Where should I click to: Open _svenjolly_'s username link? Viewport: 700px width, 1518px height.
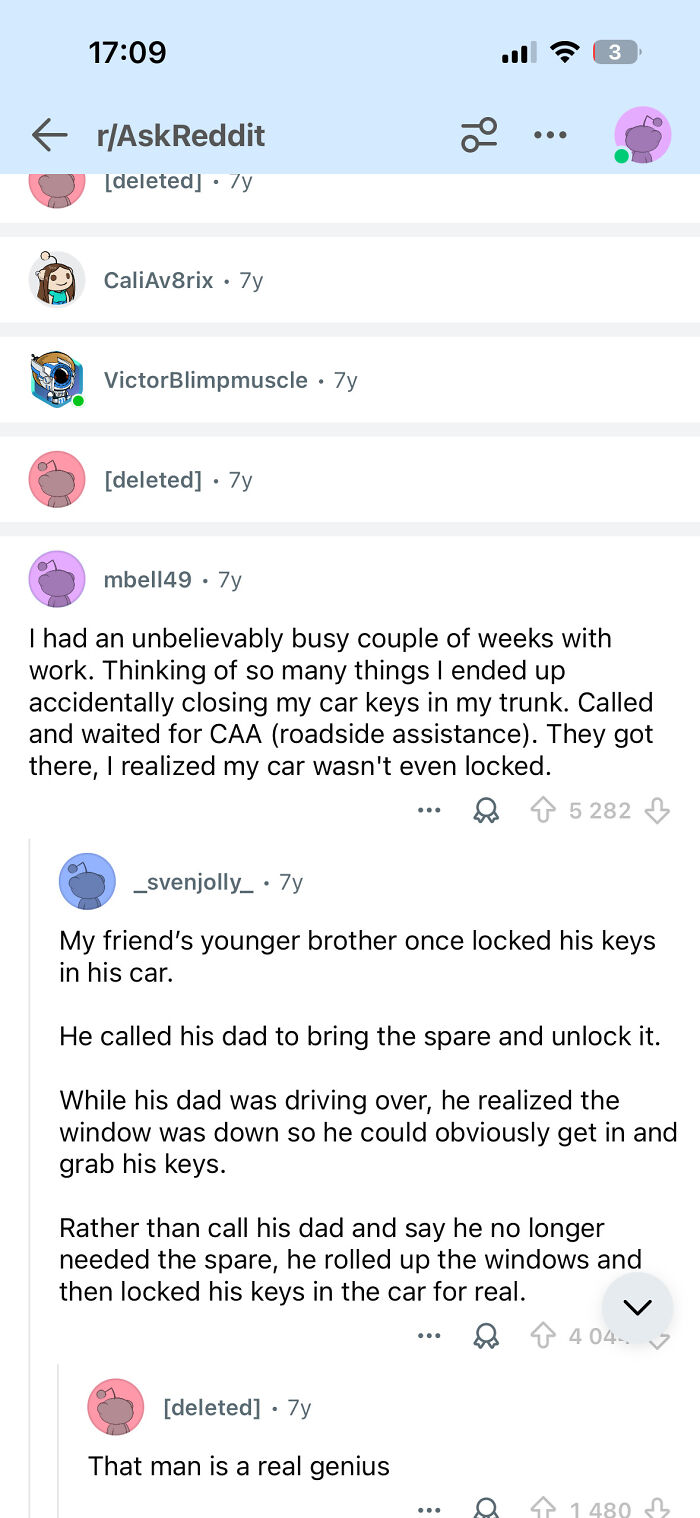(x=193, y=882)
